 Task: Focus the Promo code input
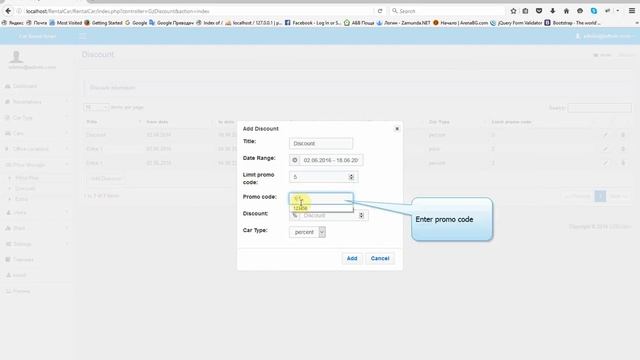point(321,198)
